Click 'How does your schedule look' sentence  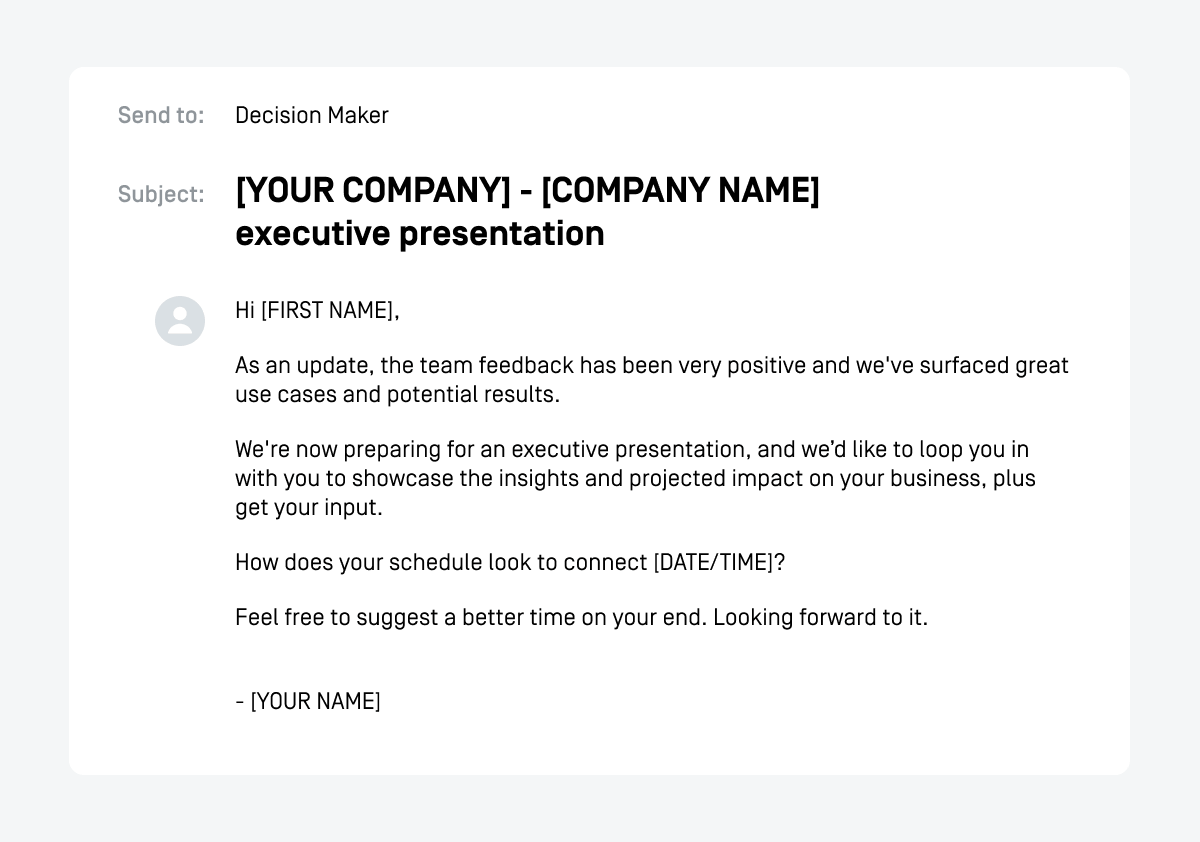point(510,562)
